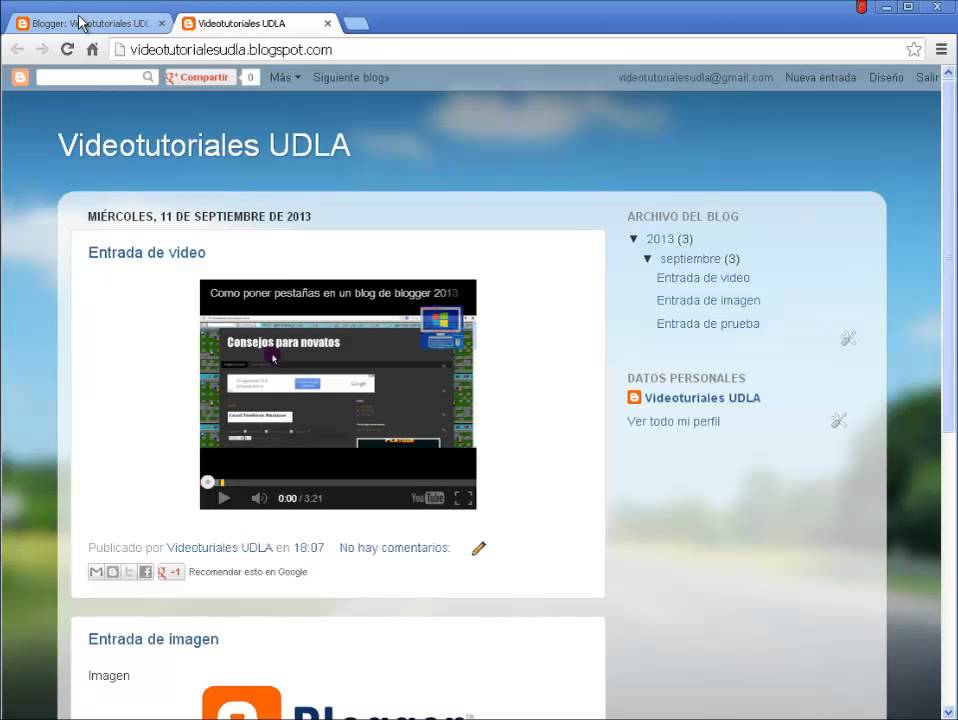Open video on YouTube via logo

coord(428,498)
